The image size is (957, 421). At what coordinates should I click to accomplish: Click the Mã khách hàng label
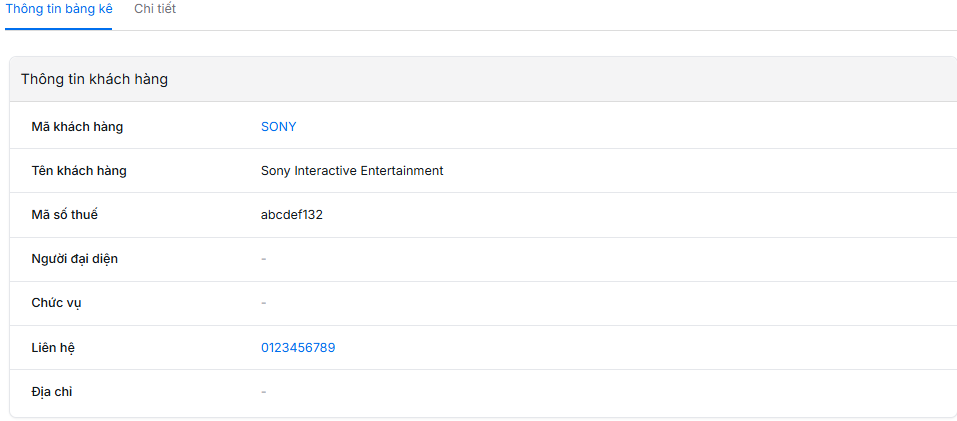click(77, 127)
